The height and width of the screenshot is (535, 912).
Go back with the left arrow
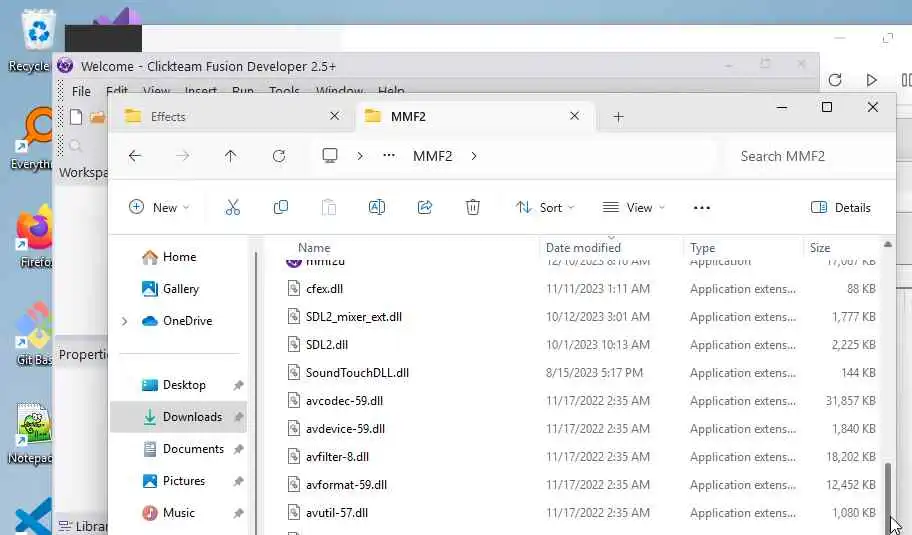(x=135, y=156)
